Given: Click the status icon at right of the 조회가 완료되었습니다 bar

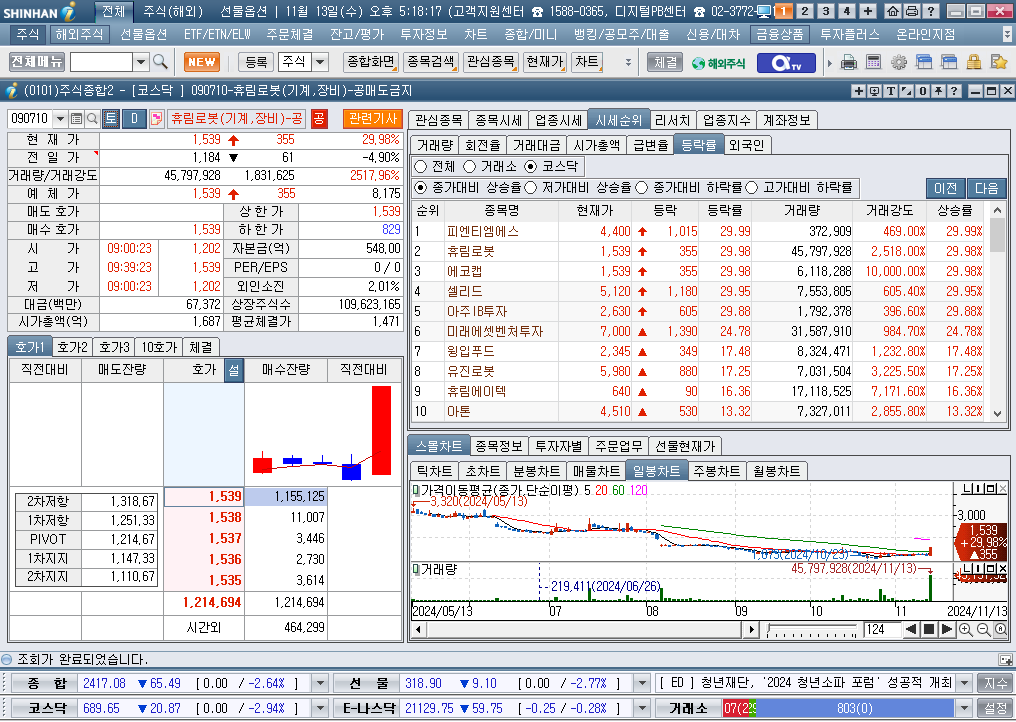Looking at the screenshot, I should point(1006,660).
